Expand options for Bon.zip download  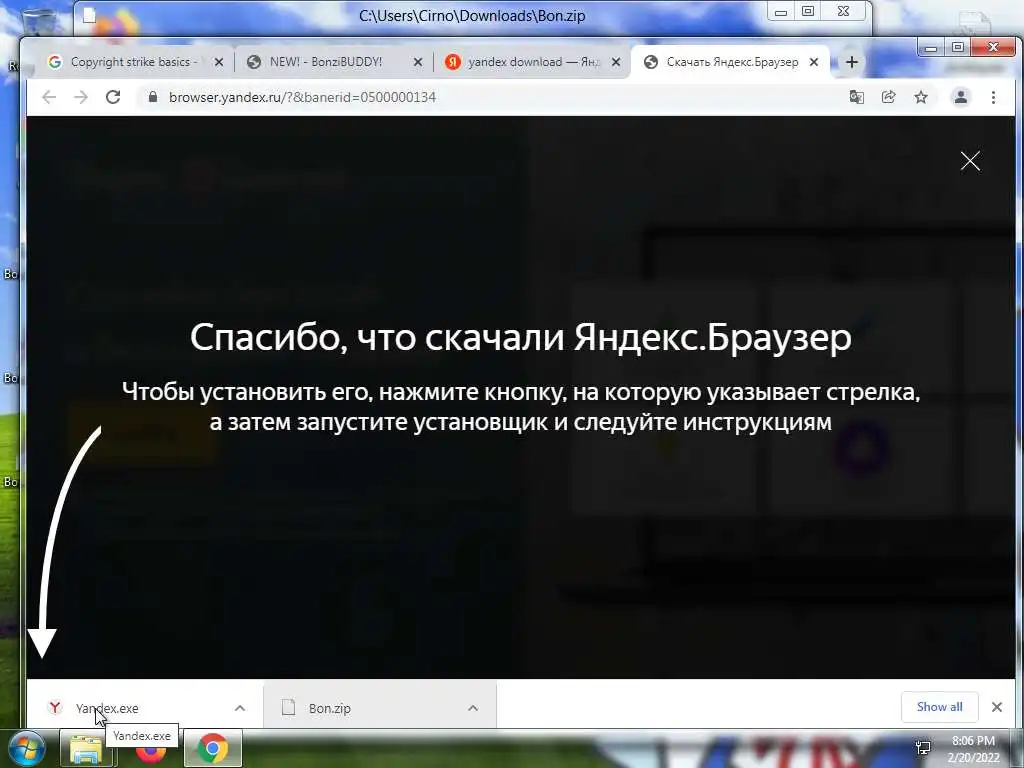(473, 708)
